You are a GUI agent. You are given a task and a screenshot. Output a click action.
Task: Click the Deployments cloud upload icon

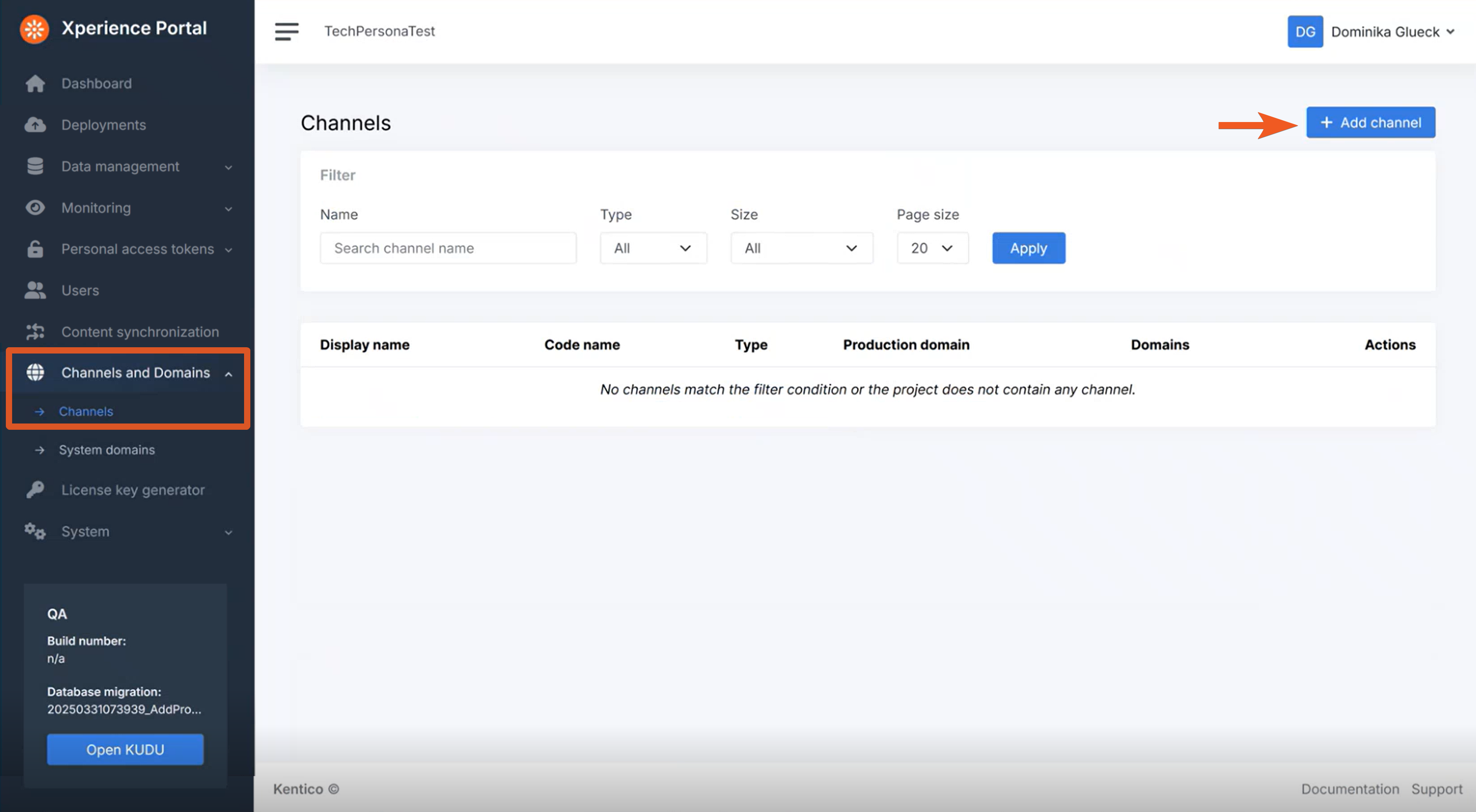35,125
